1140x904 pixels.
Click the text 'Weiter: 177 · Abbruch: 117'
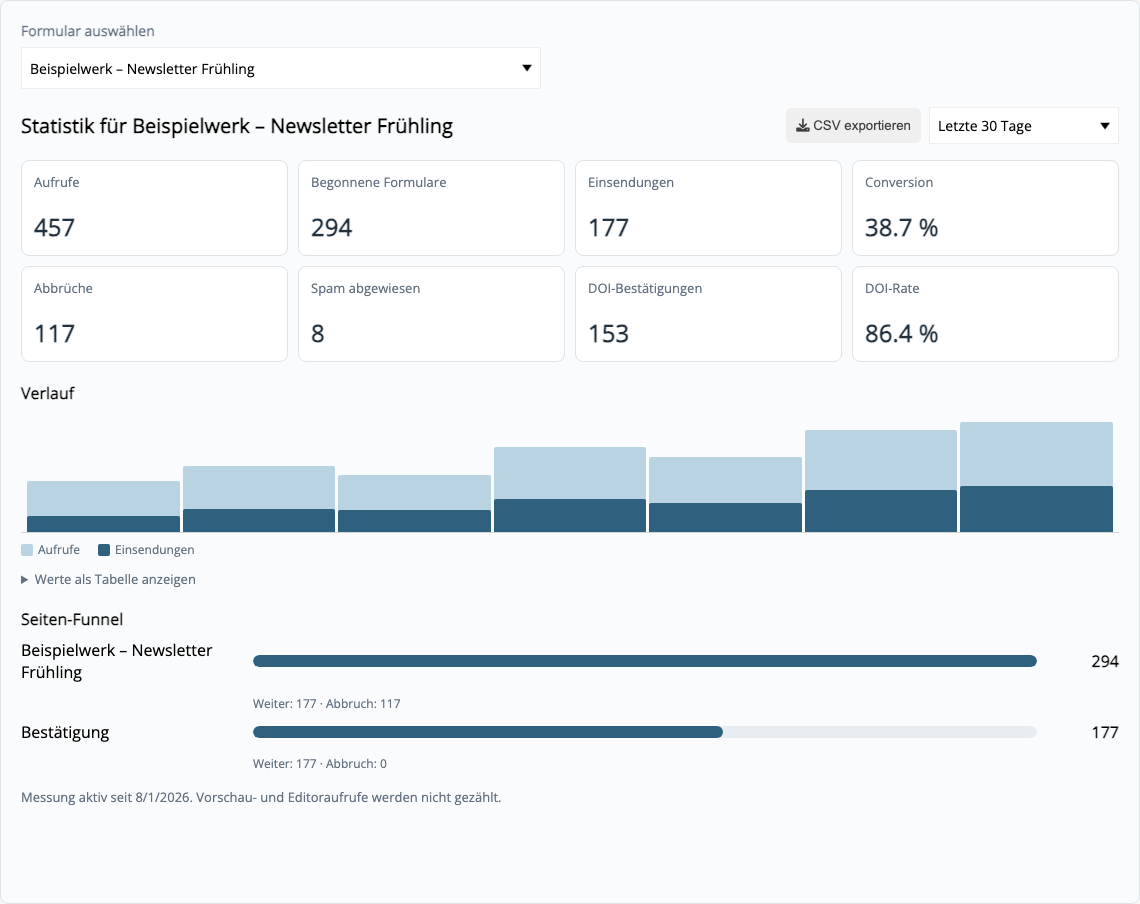(326, 703)
